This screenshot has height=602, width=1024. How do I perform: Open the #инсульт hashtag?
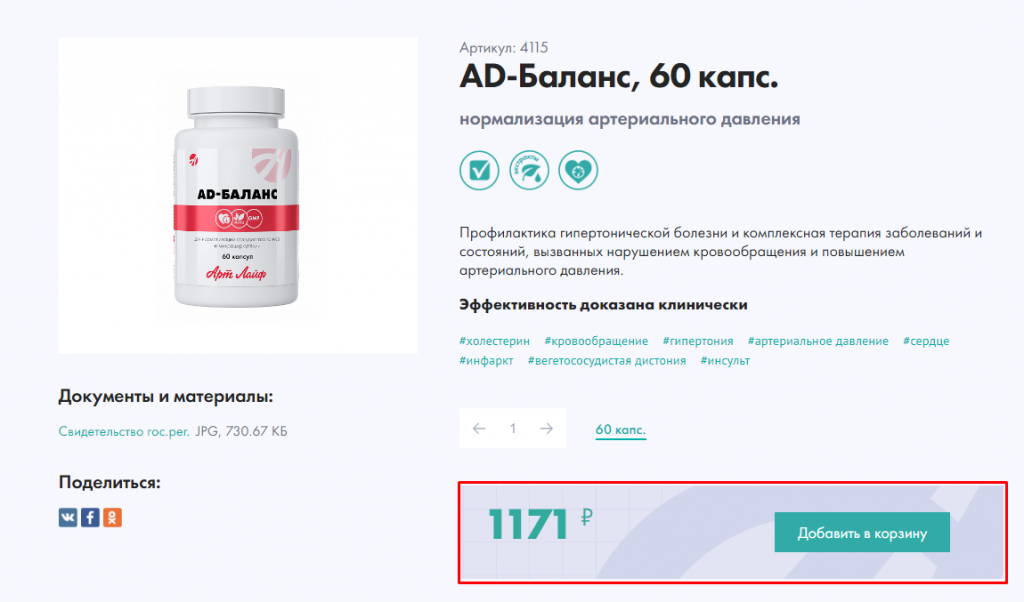(x=725, y=360)
